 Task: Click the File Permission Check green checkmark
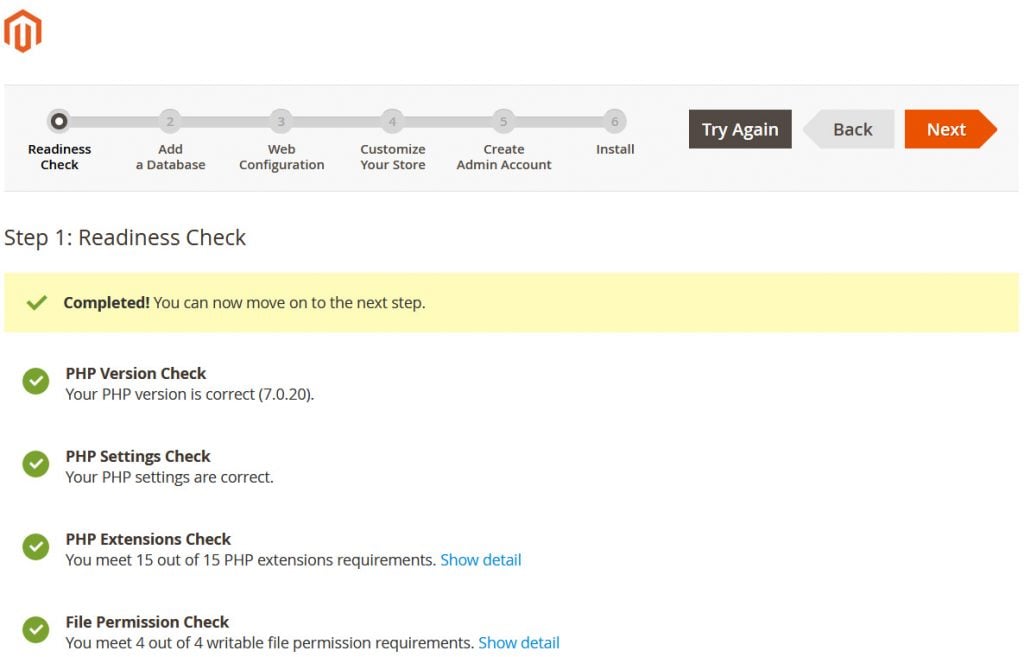[36, 630]
